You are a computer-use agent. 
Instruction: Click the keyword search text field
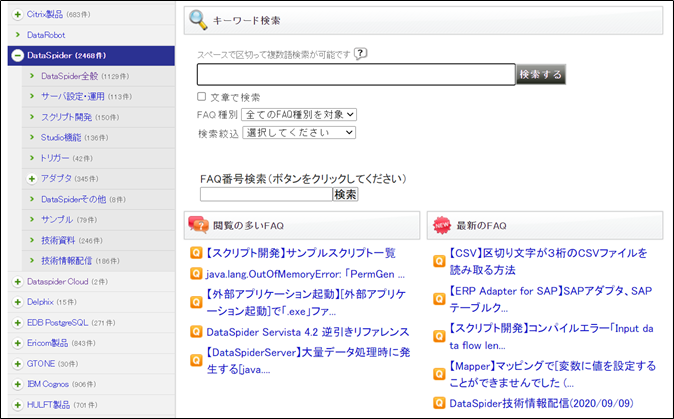tap(355, 74)
